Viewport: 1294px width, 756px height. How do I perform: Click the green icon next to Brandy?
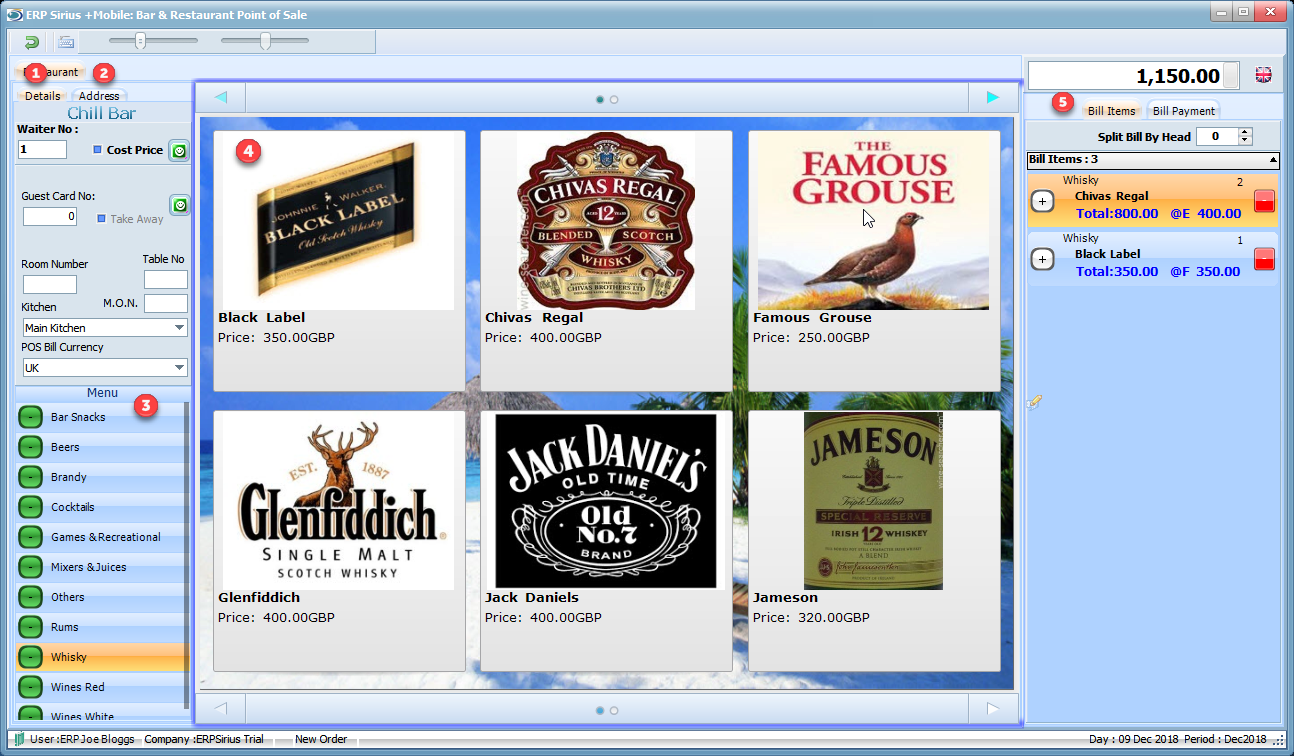click(31, 477)
